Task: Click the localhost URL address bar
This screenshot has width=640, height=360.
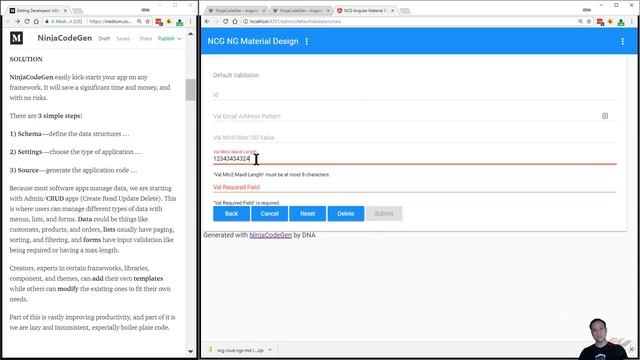Action: pos(408,21)
